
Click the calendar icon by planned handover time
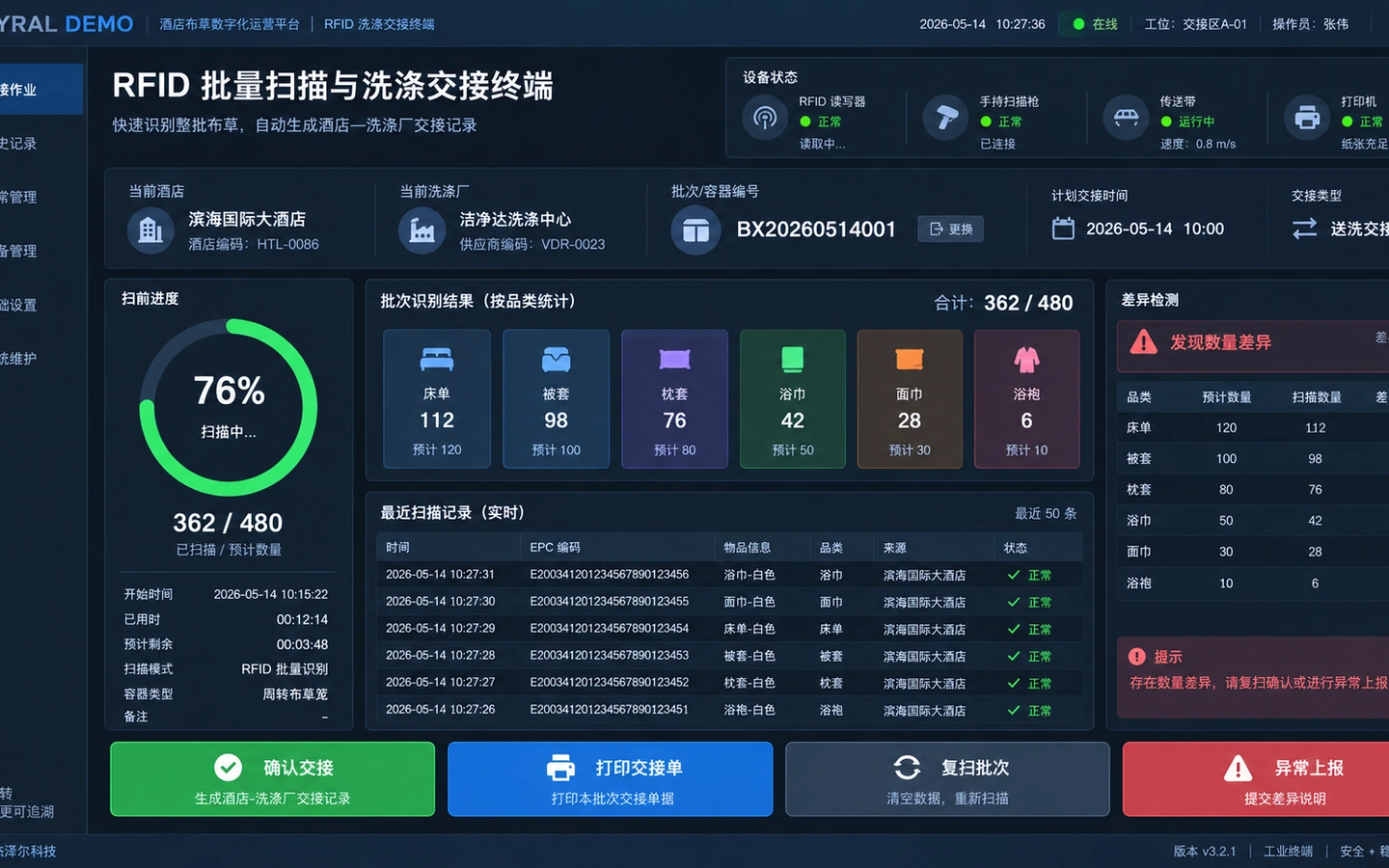pos(1063,229)
